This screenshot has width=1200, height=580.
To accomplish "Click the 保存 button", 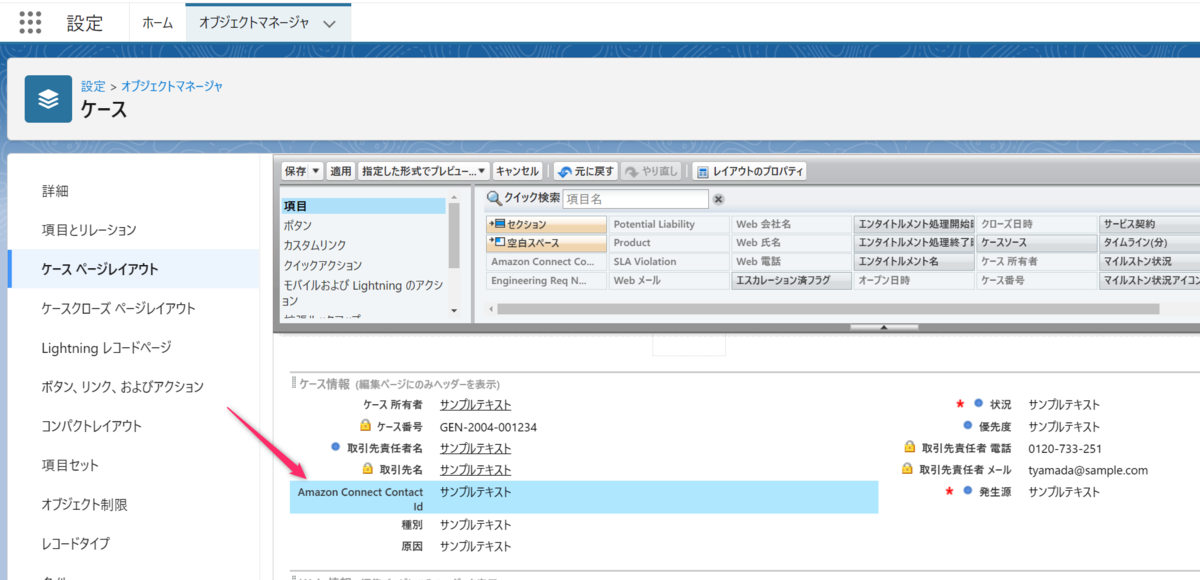I will click(295, 171).
